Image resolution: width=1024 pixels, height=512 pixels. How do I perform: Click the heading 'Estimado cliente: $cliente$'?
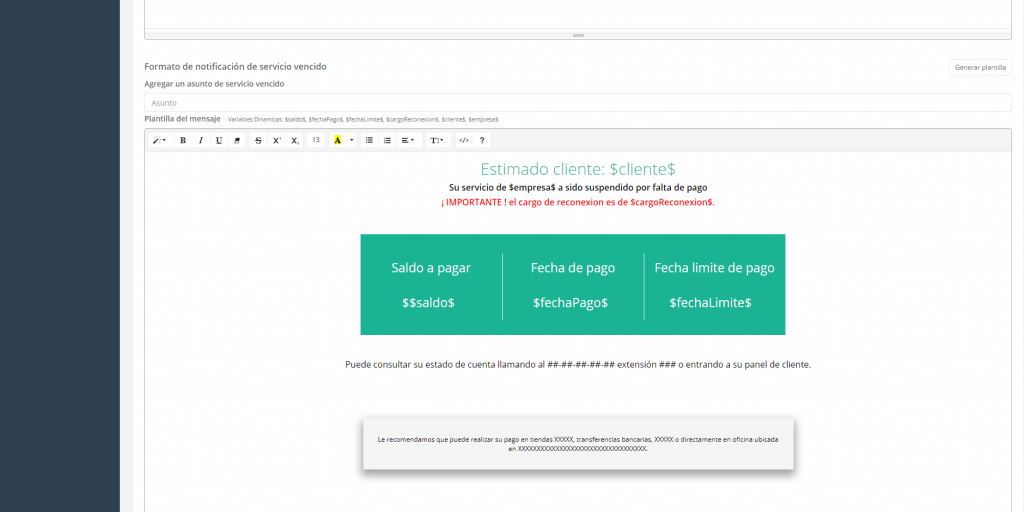578,169
